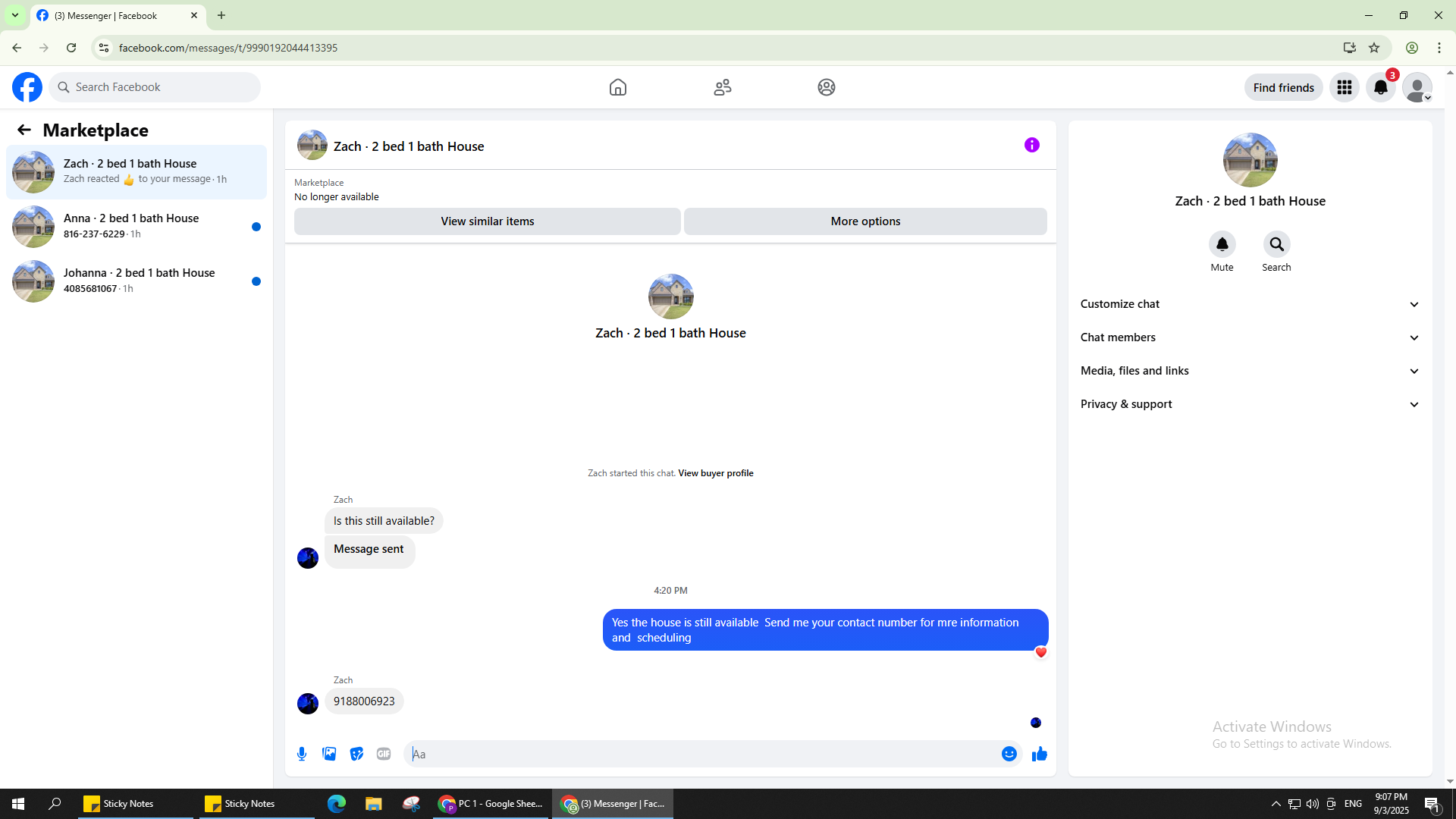Open a new browser tab
Image resolution: width=1456 pixels, height=819 pixels.
[x=221, y=15]
